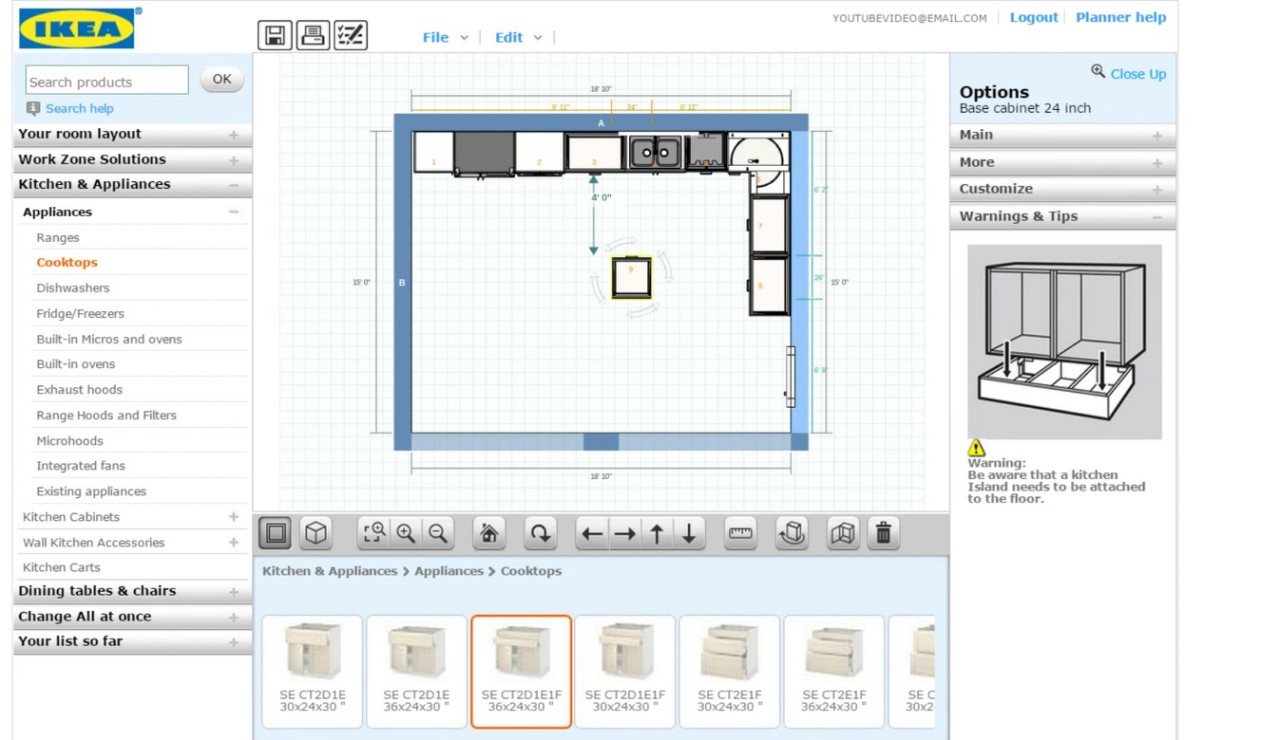Move view up with up arrow

point(657,533)
